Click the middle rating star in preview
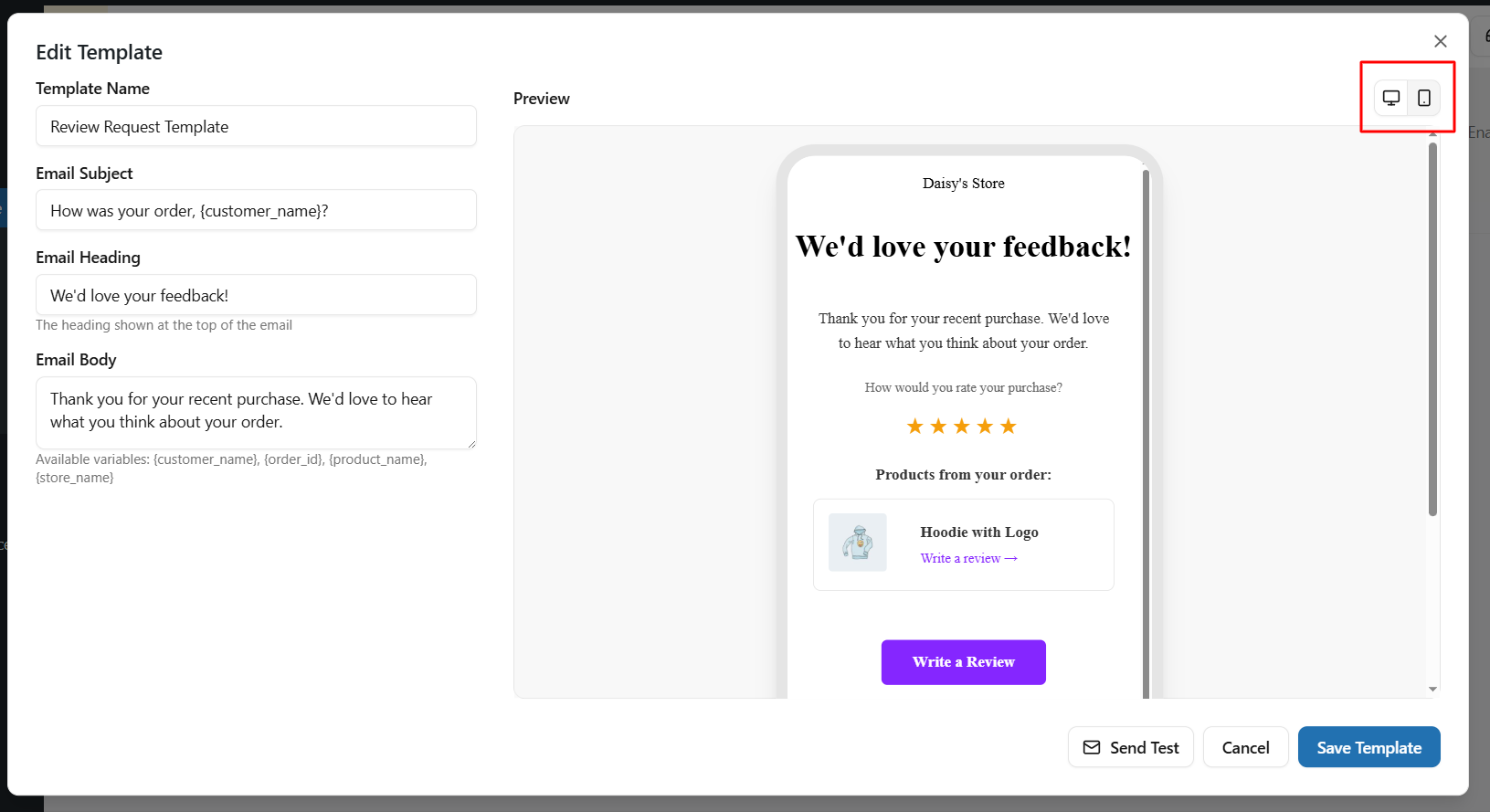 [962, 427]
